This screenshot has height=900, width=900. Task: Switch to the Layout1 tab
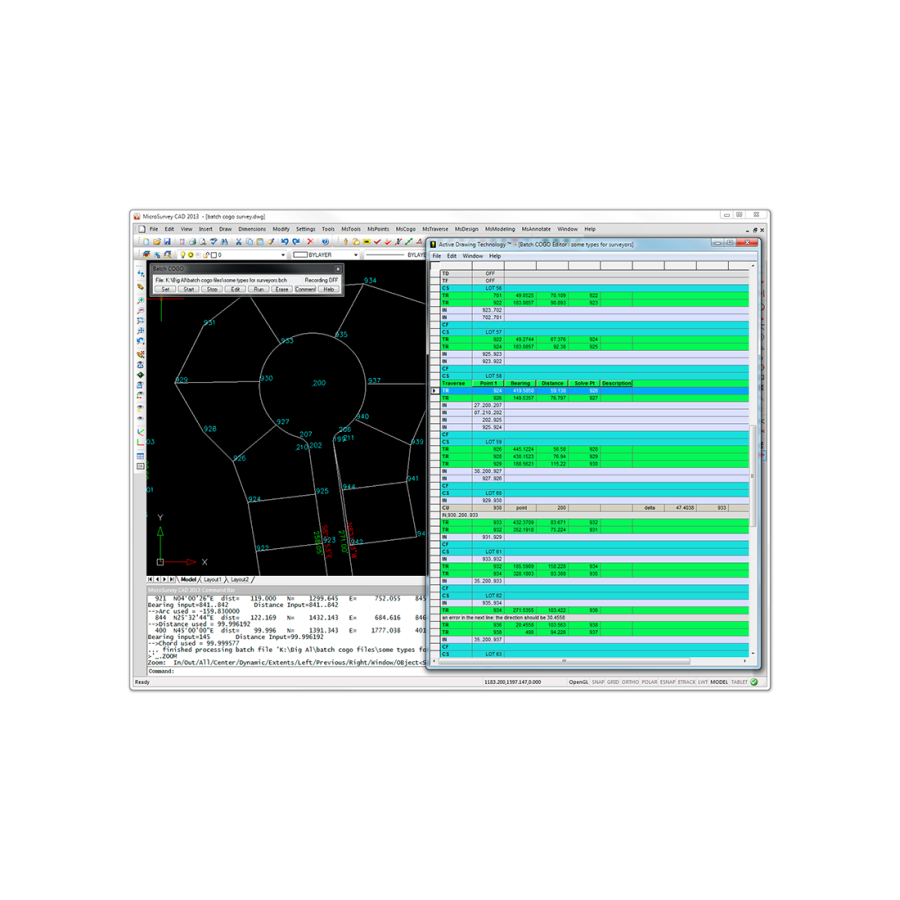coord(212,580)
